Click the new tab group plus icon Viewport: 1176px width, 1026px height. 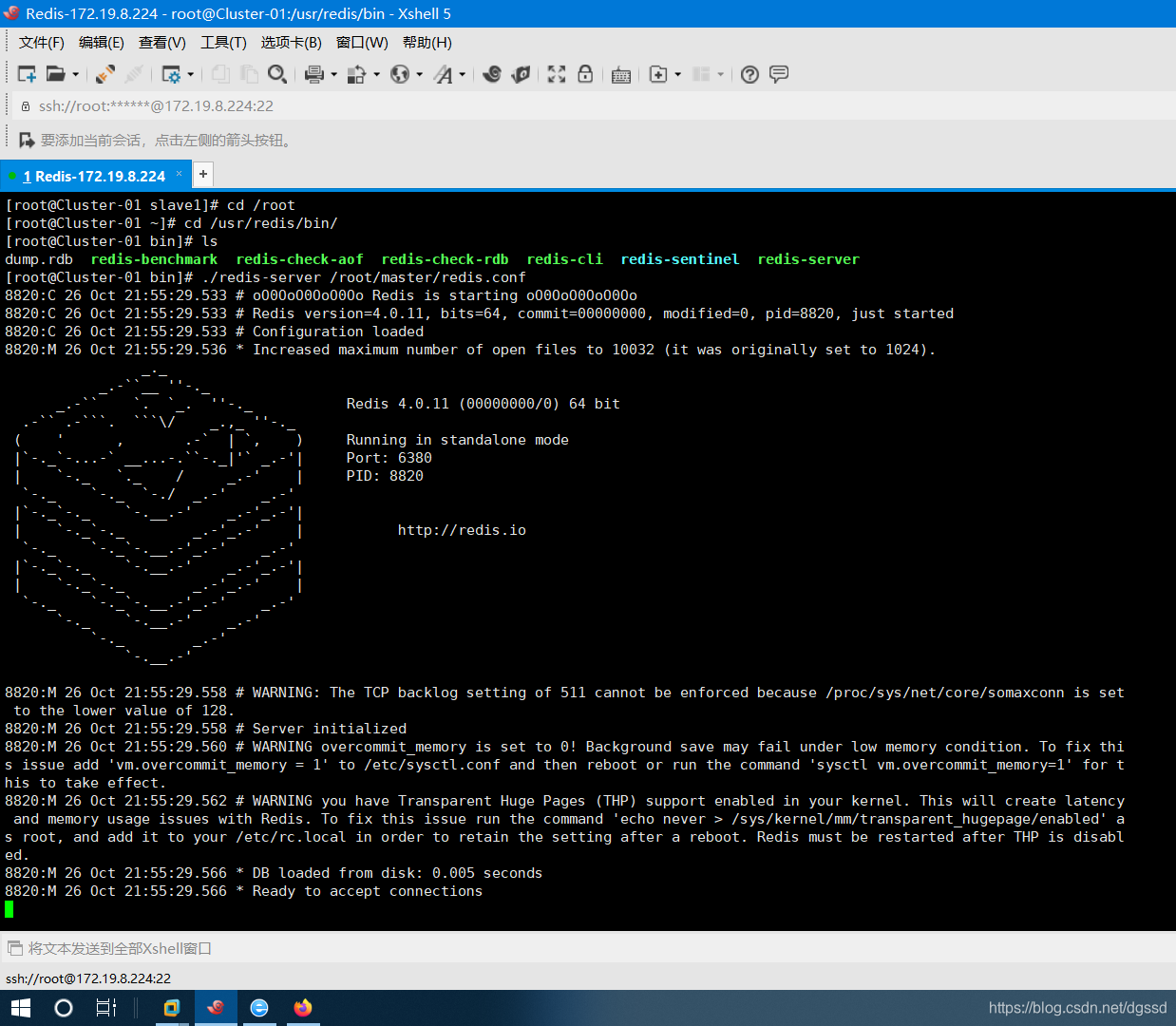pyautogui.click(x=658, y=74)
